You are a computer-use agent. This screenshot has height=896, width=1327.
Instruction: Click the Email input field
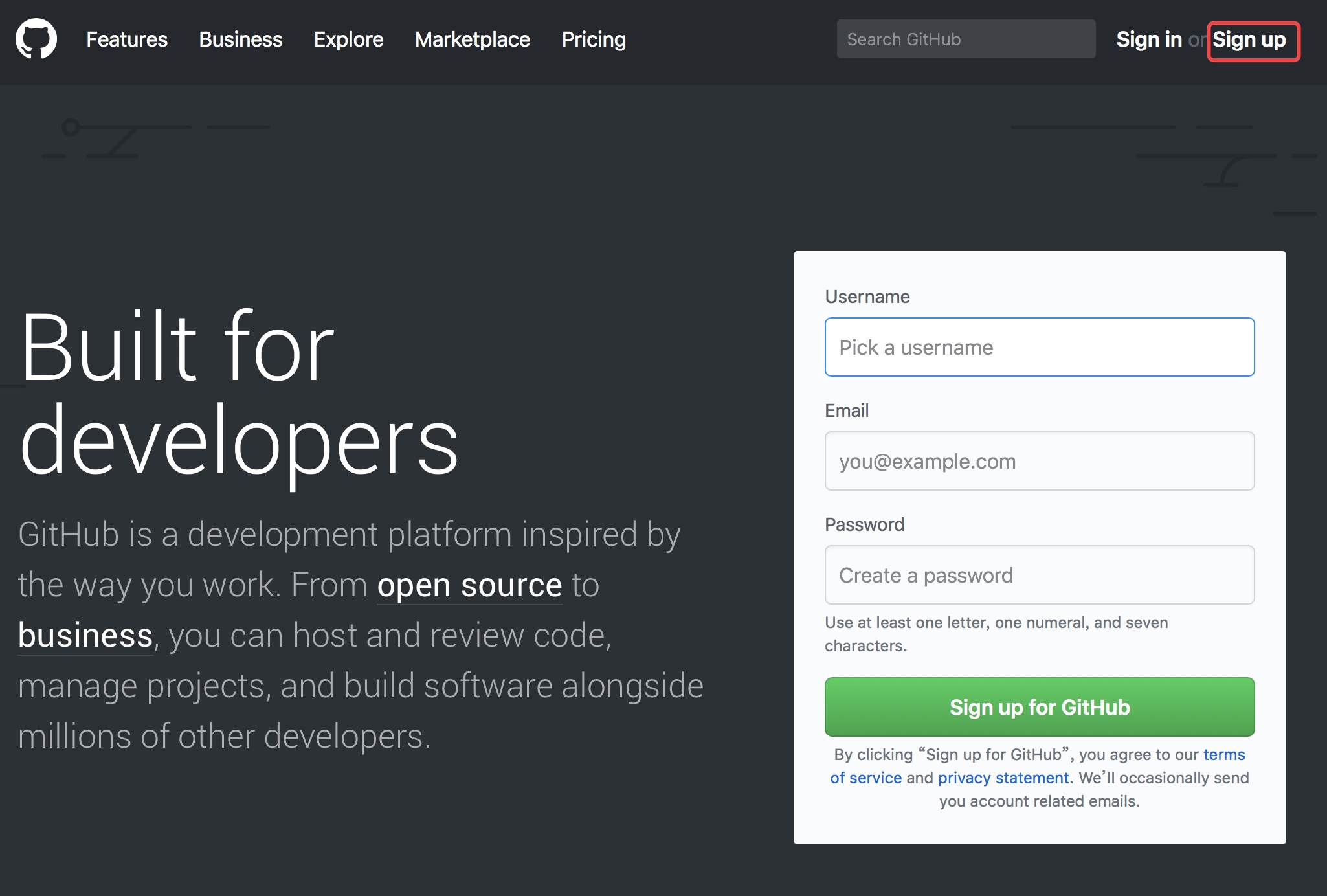pyautogui.click(x=1039, y=461)
